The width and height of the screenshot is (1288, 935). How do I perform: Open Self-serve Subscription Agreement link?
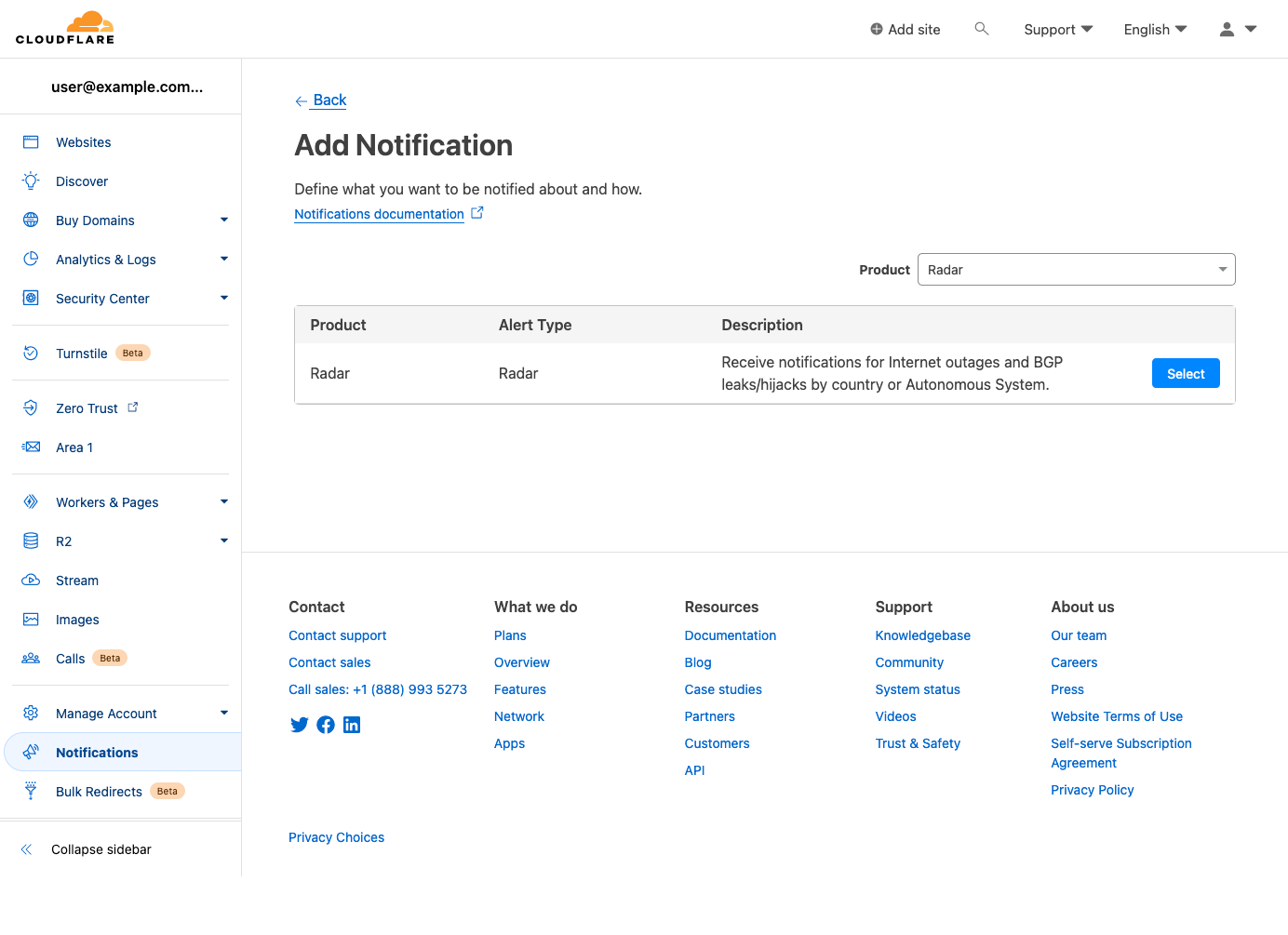[x=1121, y=754]
